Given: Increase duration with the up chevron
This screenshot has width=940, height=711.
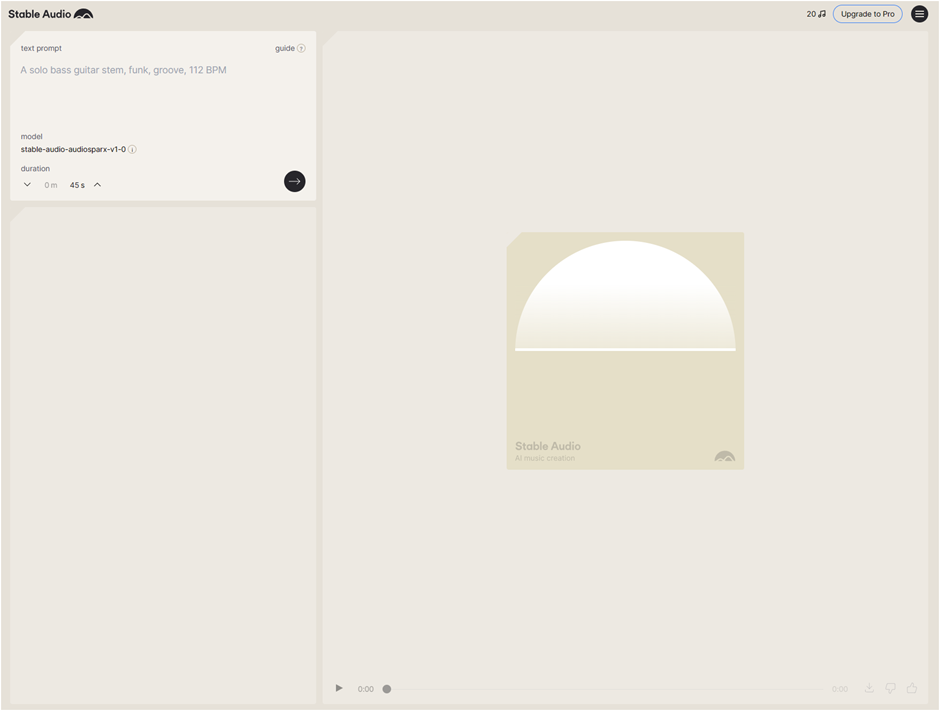Looking at the screenshot, I should tap(97, 185).
